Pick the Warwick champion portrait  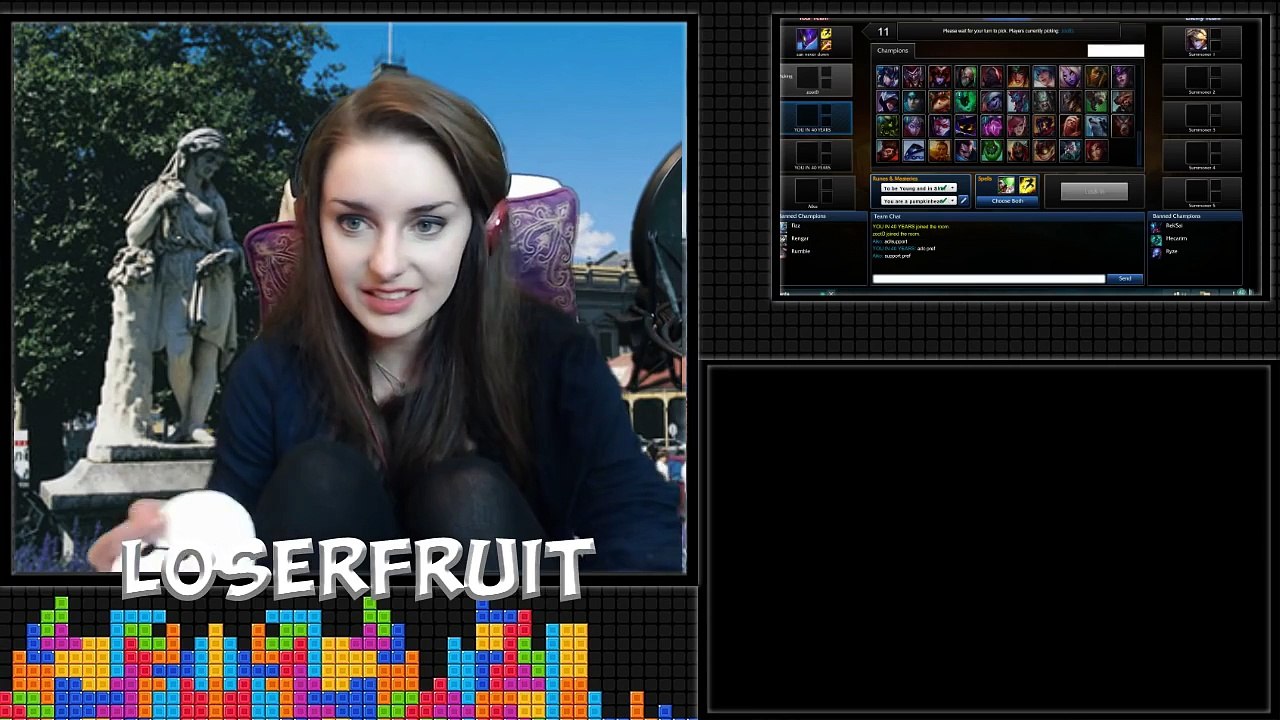point(1122,126)
